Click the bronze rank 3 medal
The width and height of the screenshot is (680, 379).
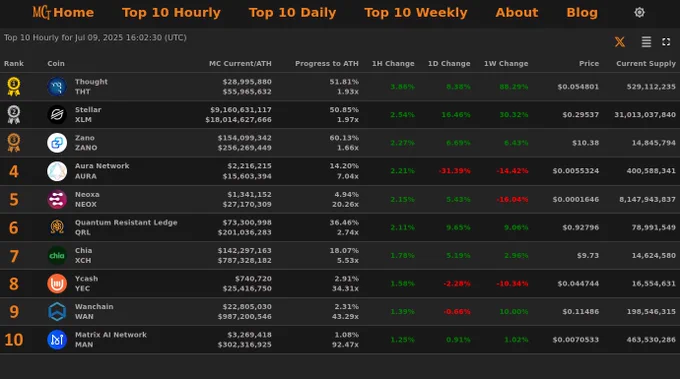click(x=14, y=143)
